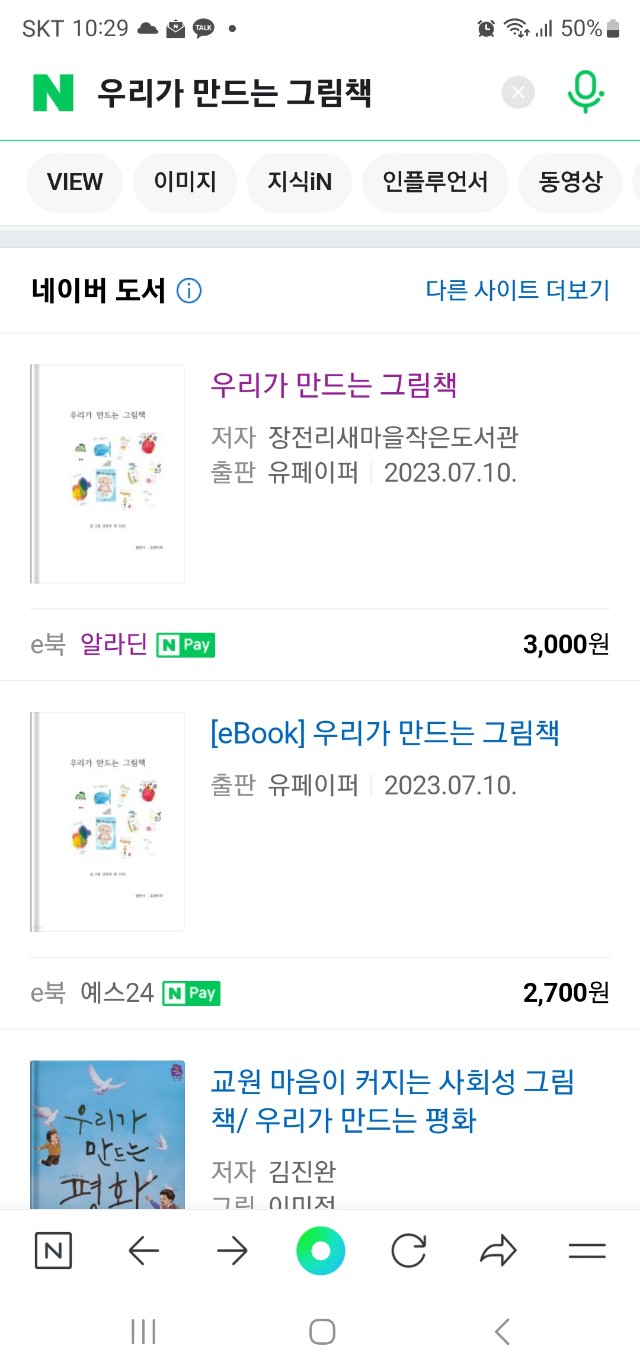Switch to the VIEW tab
Viewport: 640px width, 1372px height.
(x=75, y=182)
